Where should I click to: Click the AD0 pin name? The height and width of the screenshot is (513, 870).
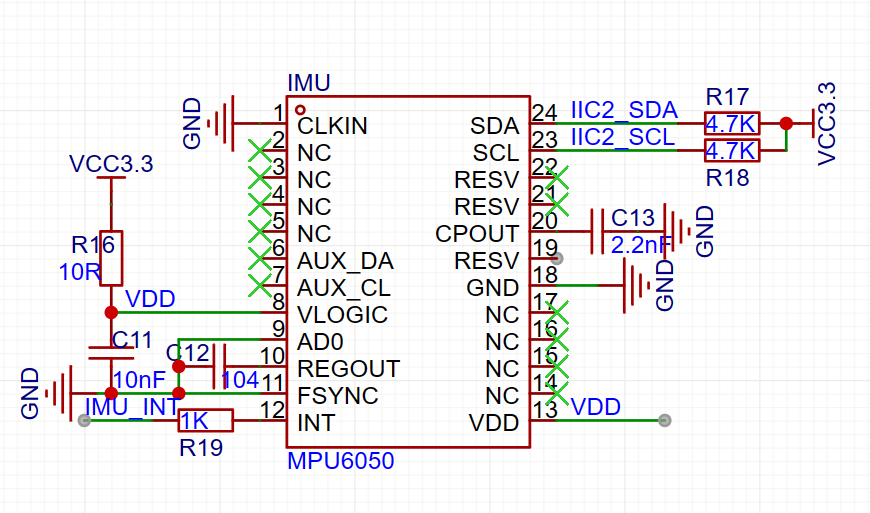[x=321, y=342]
